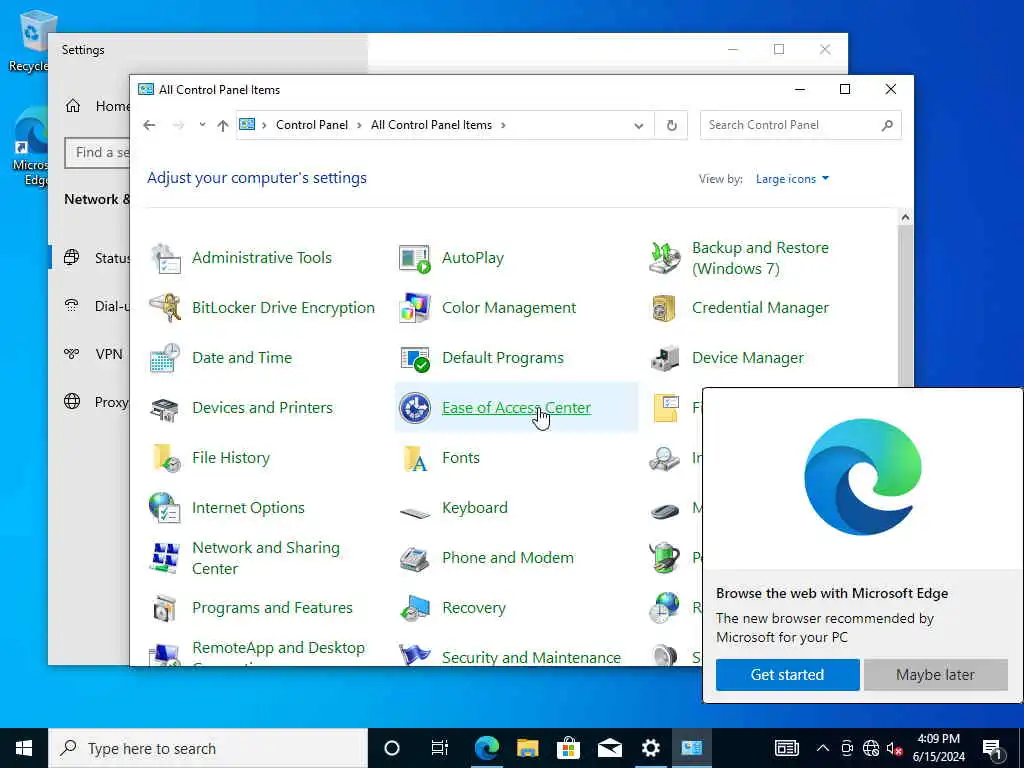
Task: Open Security and Maintenance icon
Action: (415, 656)
